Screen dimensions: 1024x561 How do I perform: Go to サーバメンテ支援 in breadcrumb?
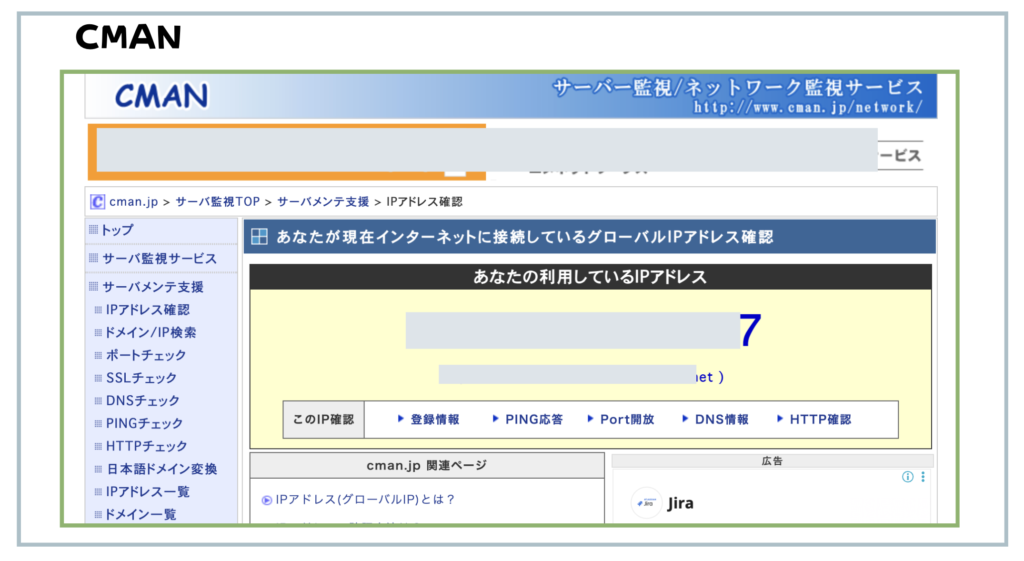pos(323,202)
